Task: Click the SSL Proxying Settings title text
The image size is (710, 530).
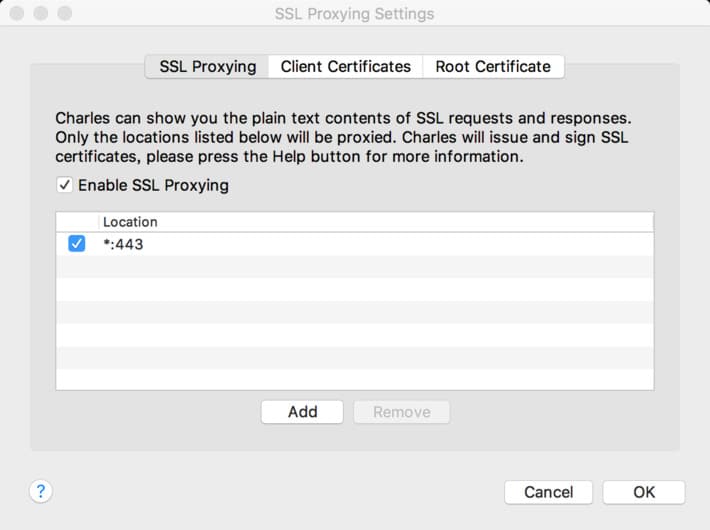Action: [x=355, y=14]
